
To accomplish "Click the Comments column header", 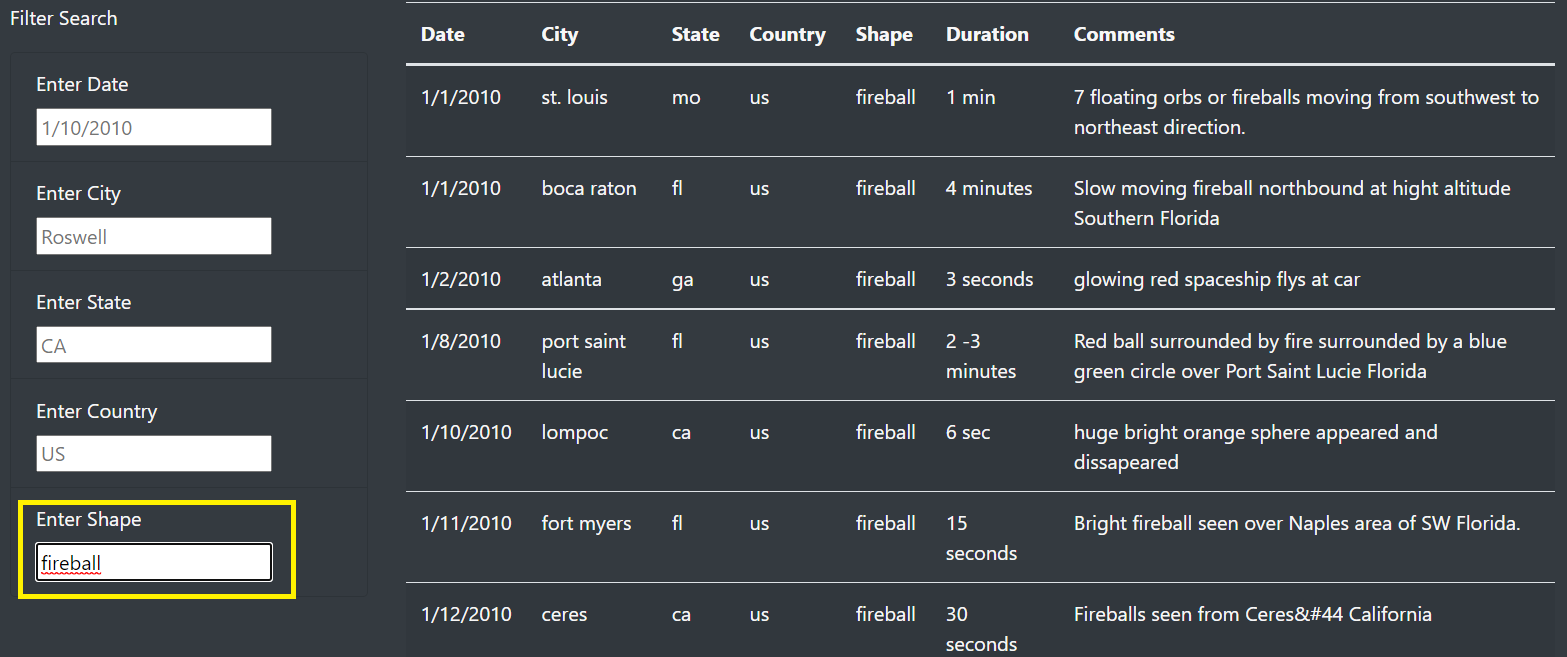I will [1124, 33].
